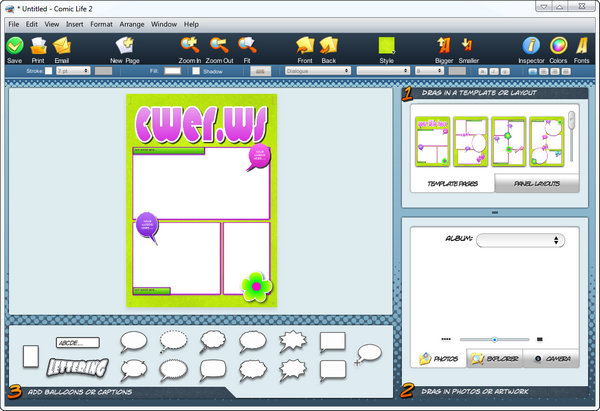
Task: Click the Print toolbar icon
Action: pyautogui.click(x=39, y=45)
